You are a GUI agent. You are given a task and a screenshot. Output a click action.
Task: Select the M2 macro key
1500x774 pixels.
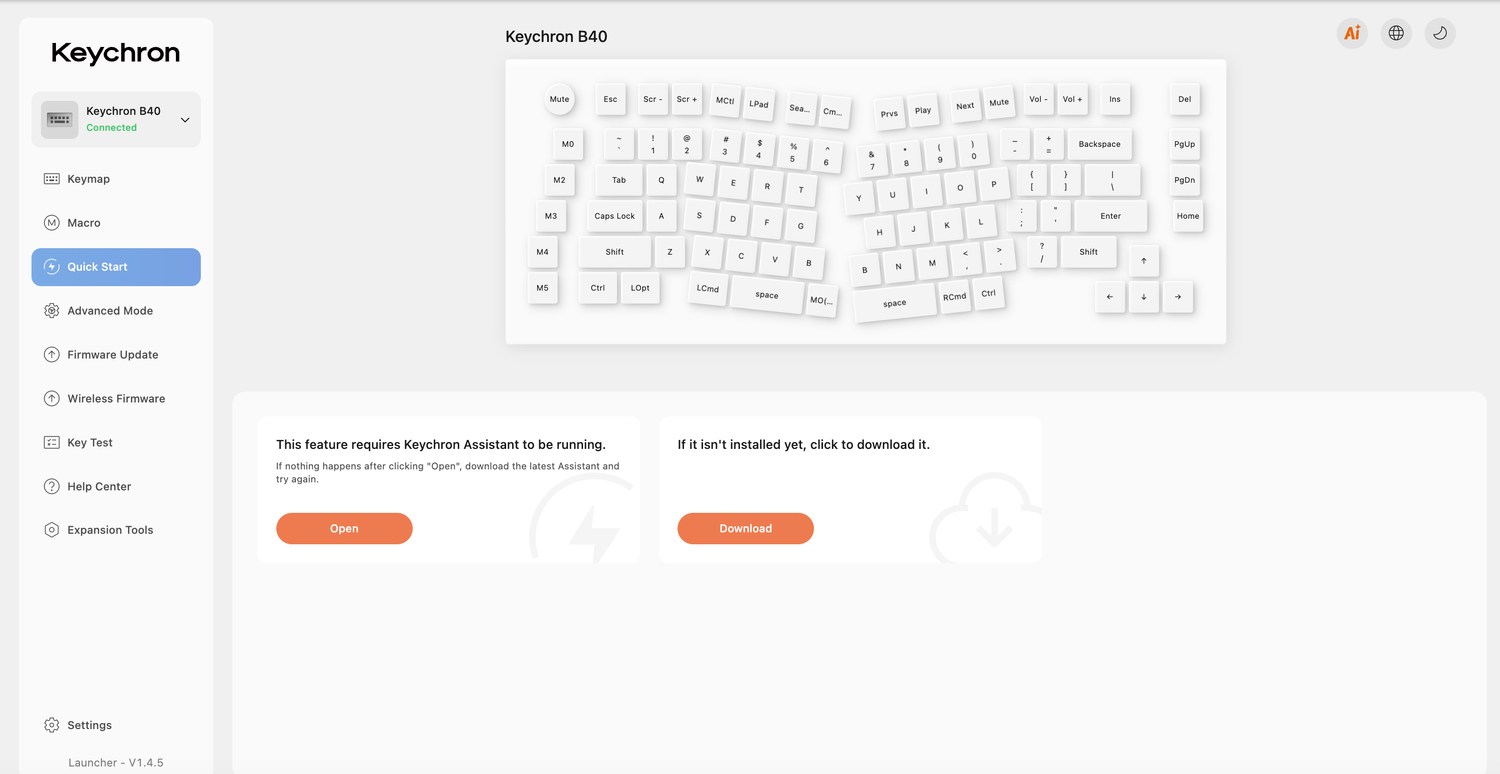click(x=559, y=180)
